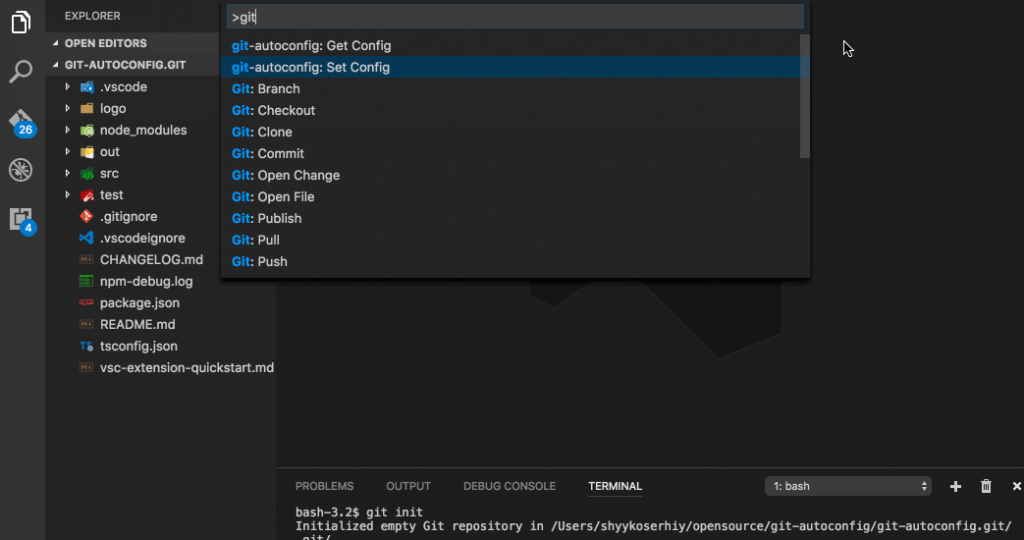Click the logo folder icon
Image resolution: width=1024 pixels, height=540 pixels.
(x=87, y=108)
